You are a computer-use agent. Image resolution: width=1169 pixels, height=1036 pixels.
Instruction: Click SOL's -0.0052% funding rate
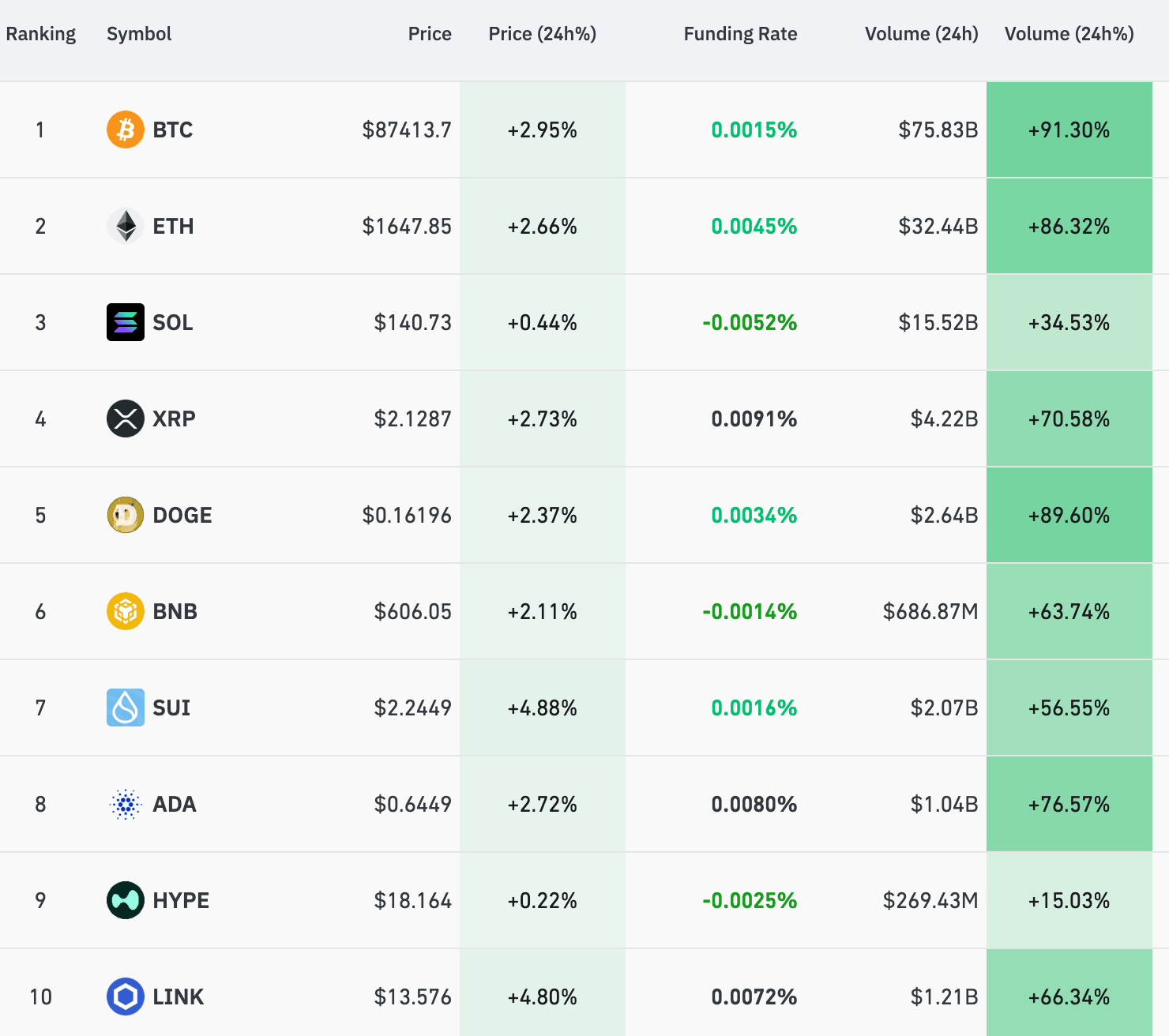click(x=750, y=322)
